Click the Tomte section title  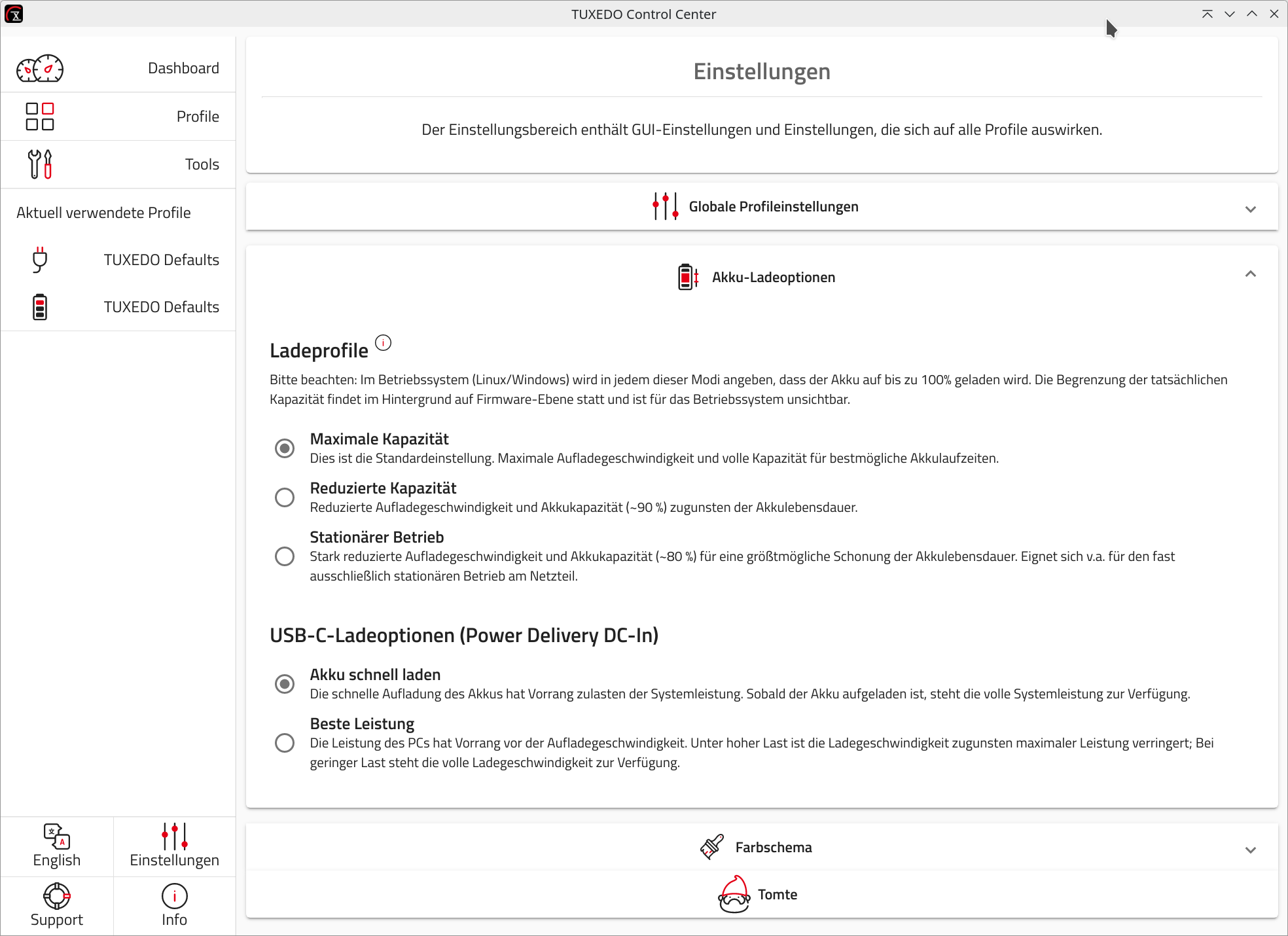(x=778, y=894)
